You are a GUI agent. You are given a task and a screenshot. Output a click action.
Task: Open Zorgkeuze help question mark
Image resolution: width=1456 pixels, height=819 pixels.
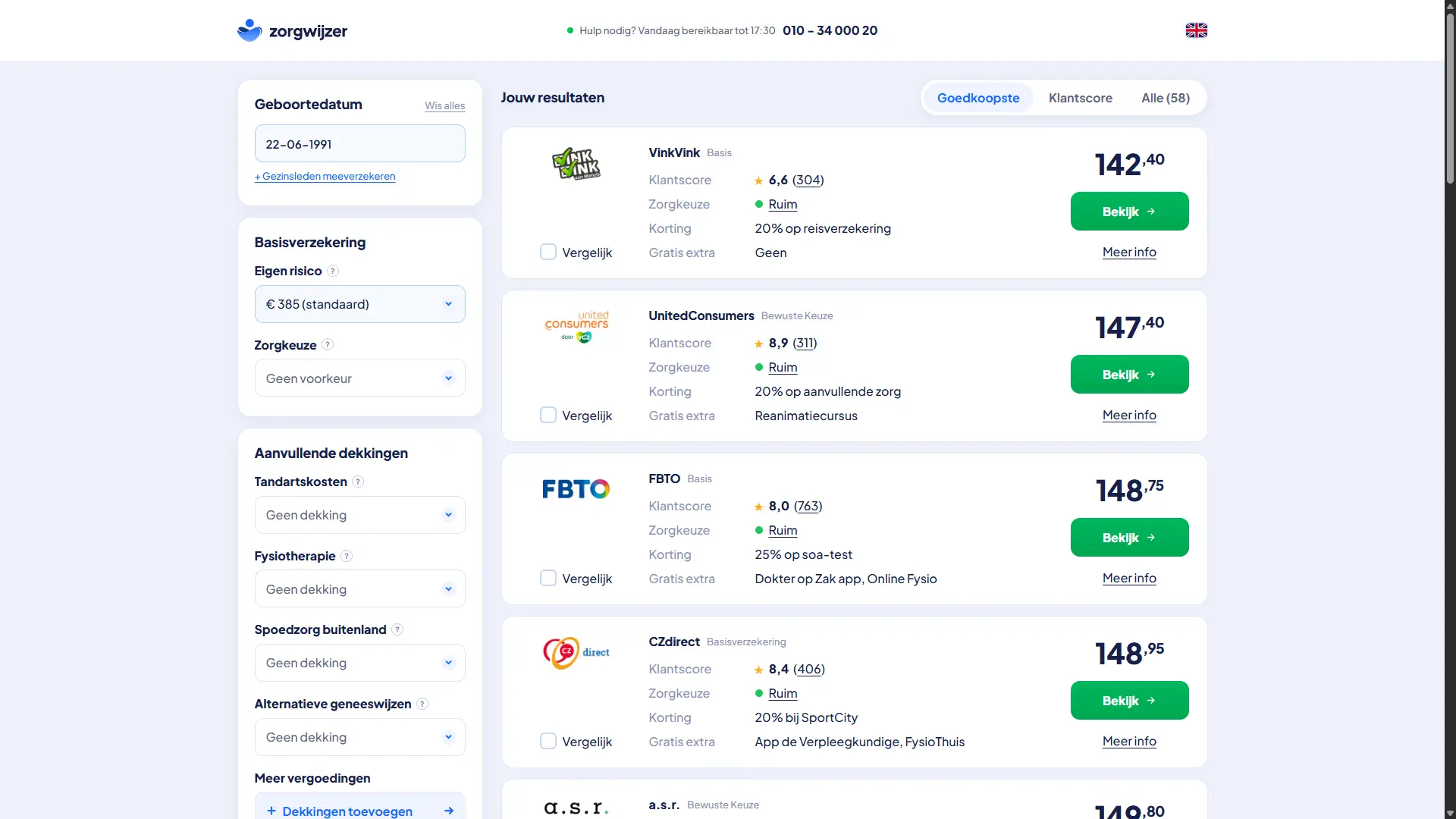tap(328, 344)
